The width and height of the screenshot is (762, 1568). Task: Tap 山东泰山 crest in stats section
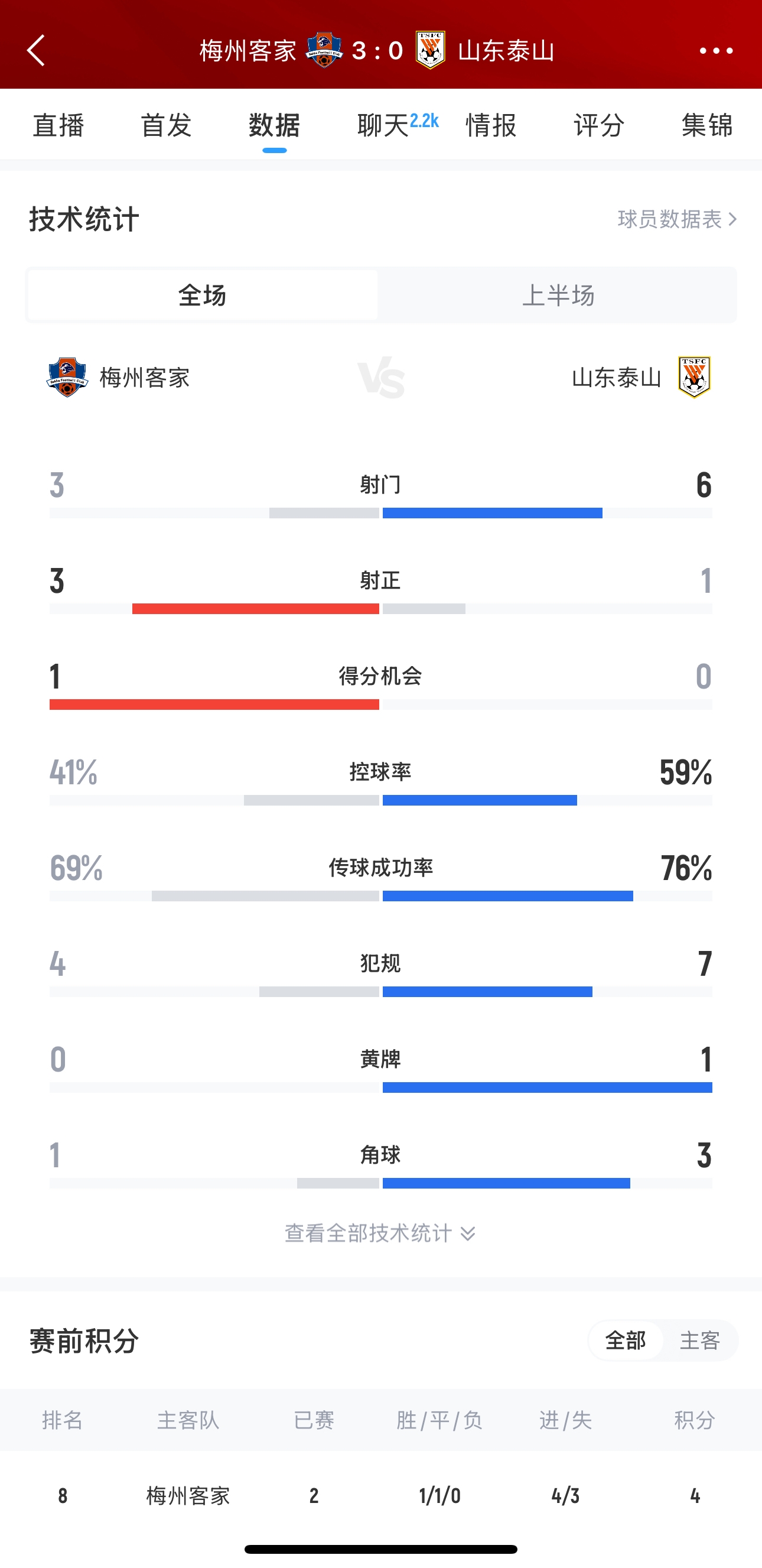point(695,378)
